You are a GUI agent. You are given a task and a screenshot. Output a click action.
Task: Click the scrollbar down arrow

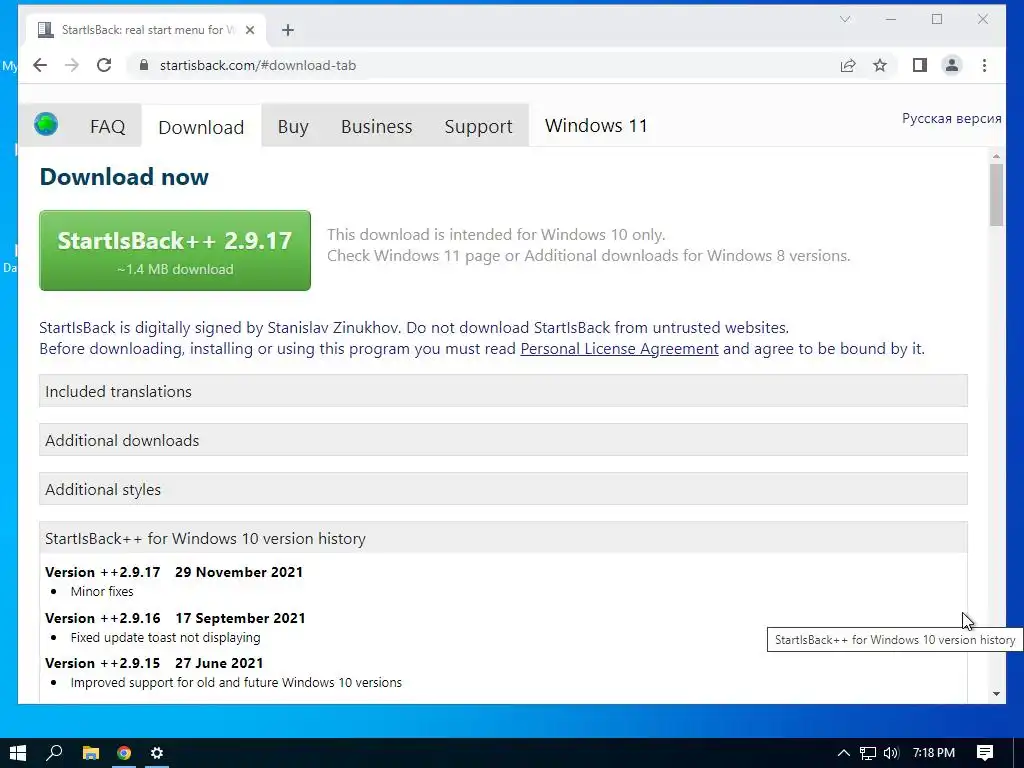(x=996, y=694)
